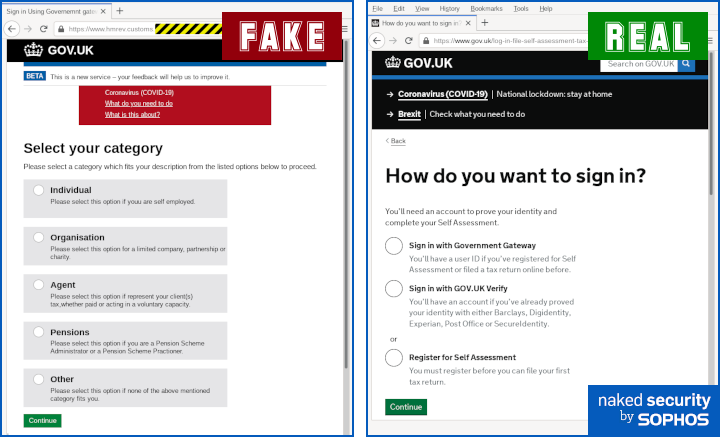The image size is (720, 437).
Task: Click the www.gov.uk address bar URL
Action: pyautogui.click(x=510, y=41)
